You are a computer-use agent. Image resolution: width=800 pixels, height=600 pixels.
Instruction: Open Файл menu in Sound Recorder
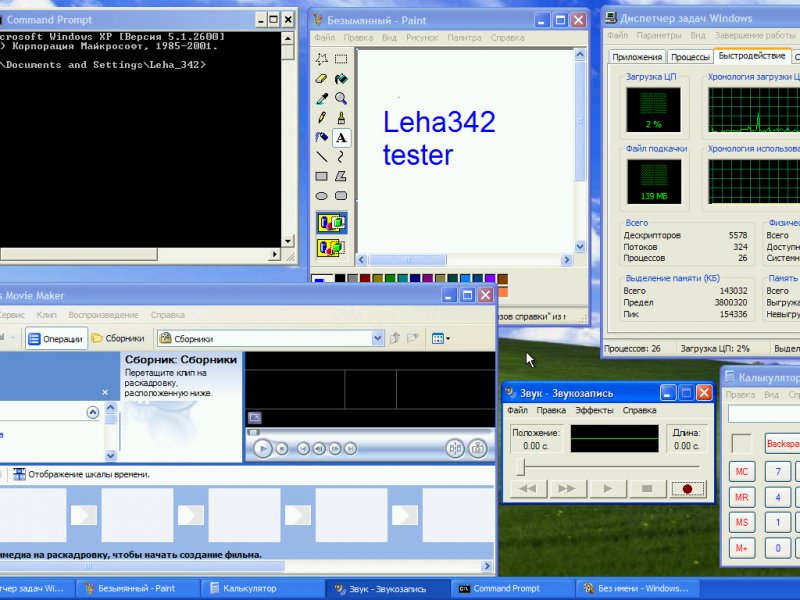pos(517,410)
